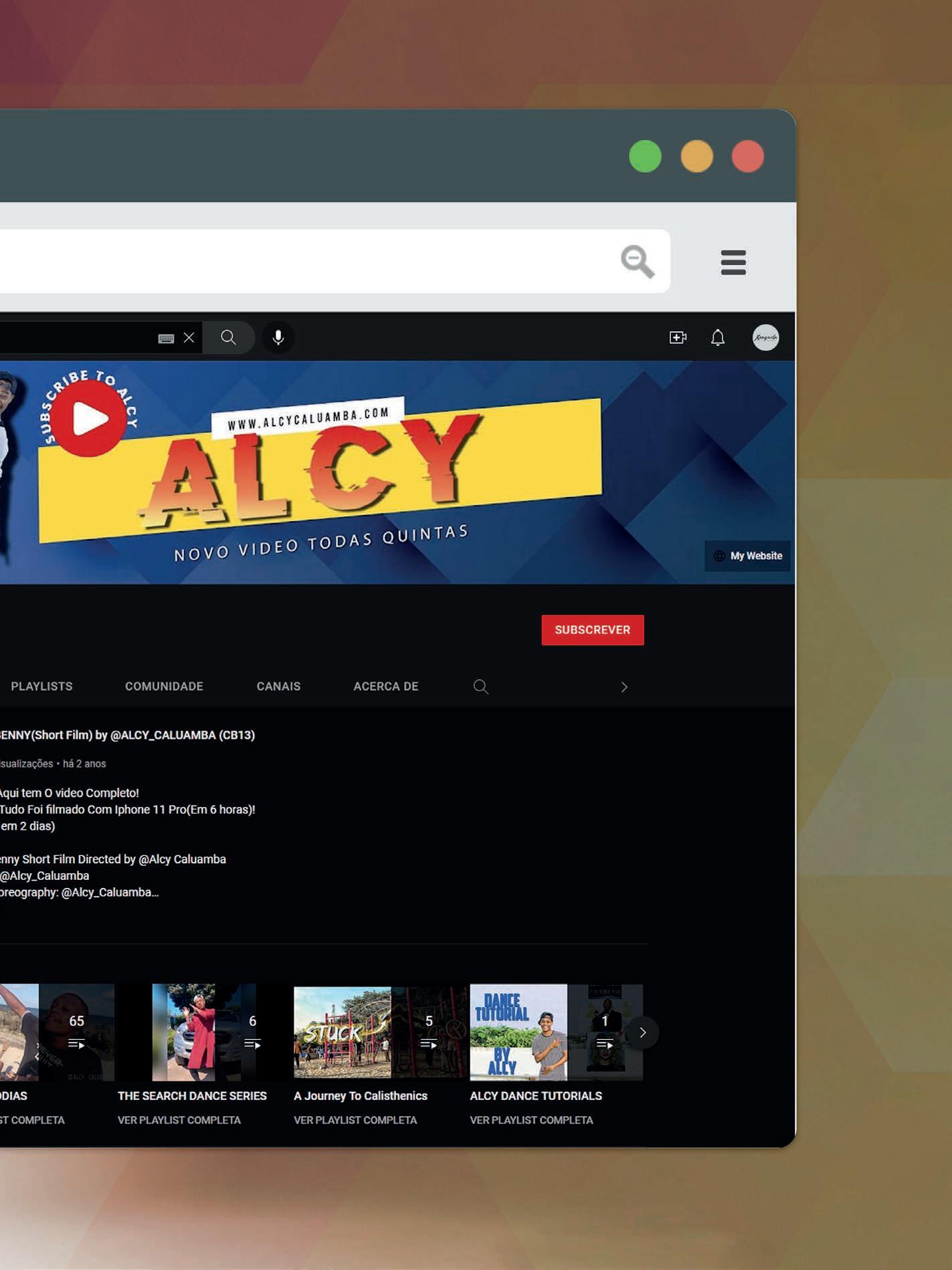Switch to the ACERCA DE tab

coord(386,686)
